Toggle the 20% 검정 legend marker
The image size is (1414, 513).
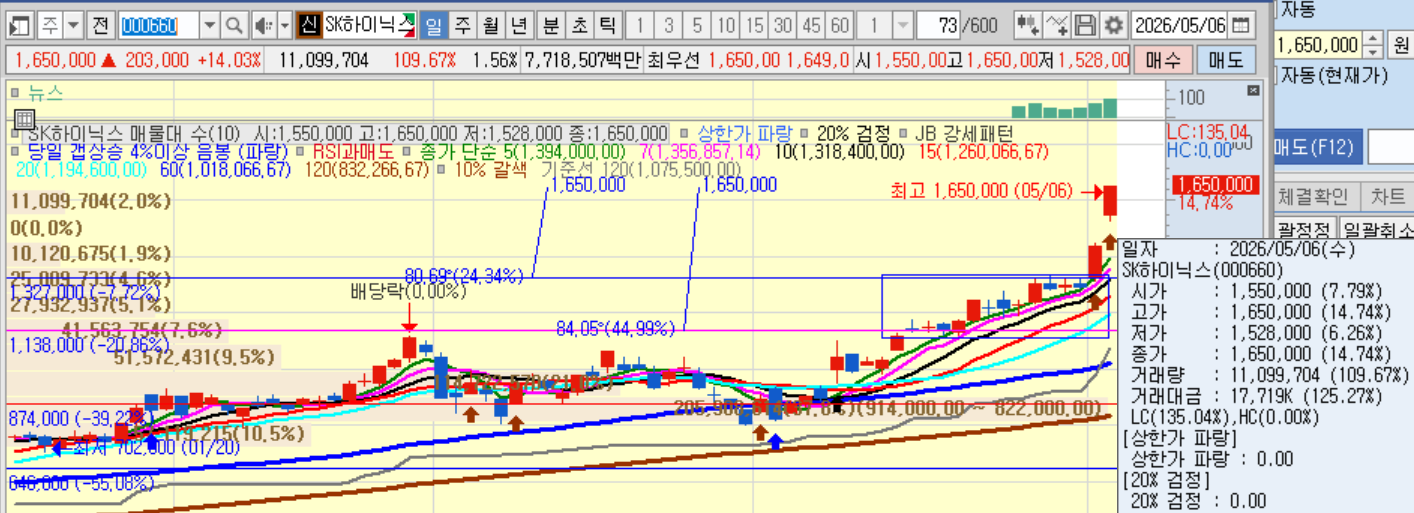804,133
